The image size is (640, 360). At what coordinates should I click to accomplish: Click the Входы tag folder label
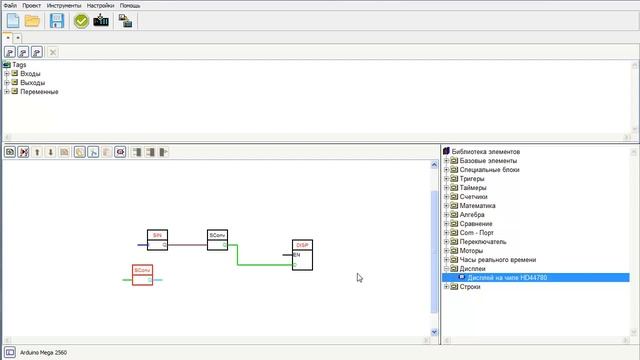(30, 73)
